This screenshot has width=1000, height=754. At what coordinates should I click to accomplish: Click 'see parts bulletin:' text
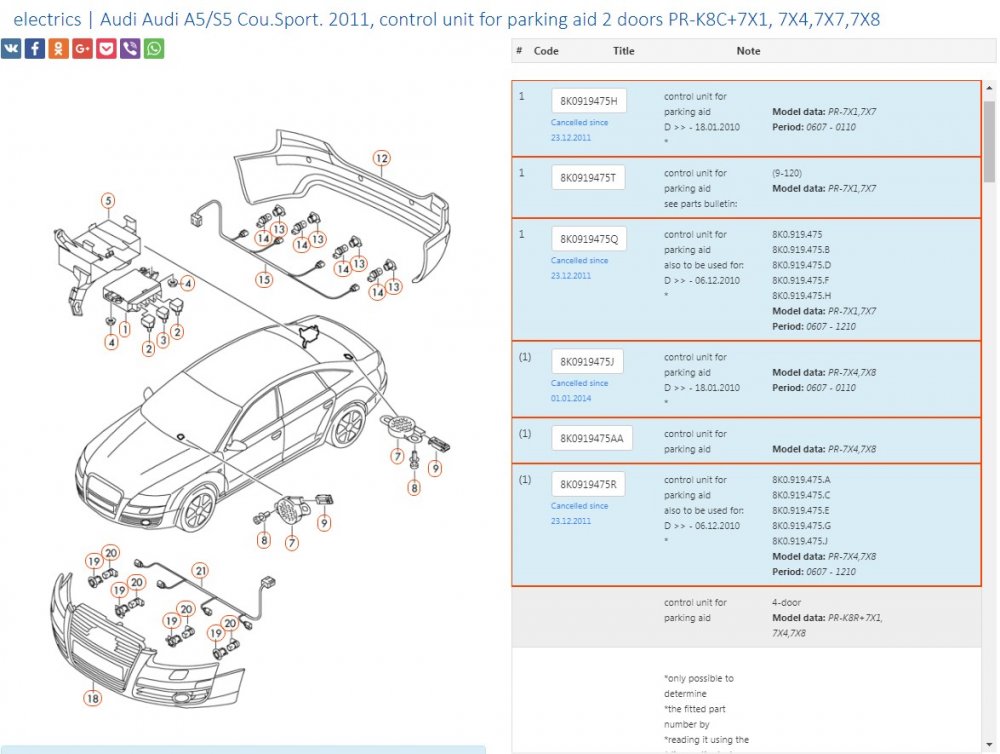click(700, 203)
